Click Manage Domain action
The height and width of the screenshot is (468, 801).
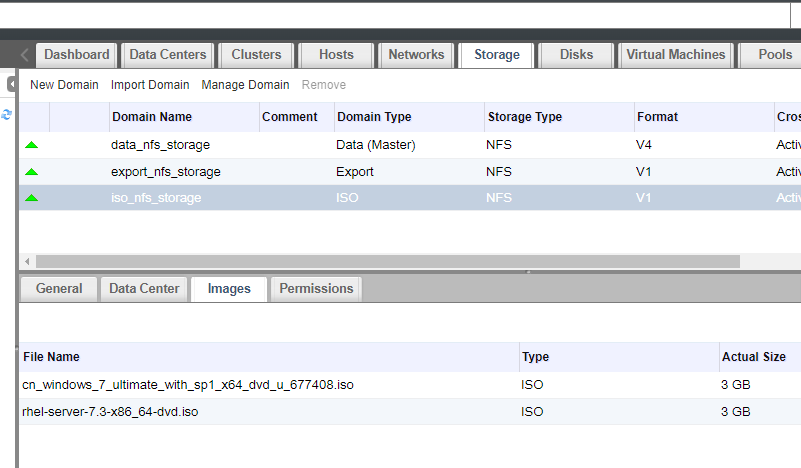tap(245, 85)
